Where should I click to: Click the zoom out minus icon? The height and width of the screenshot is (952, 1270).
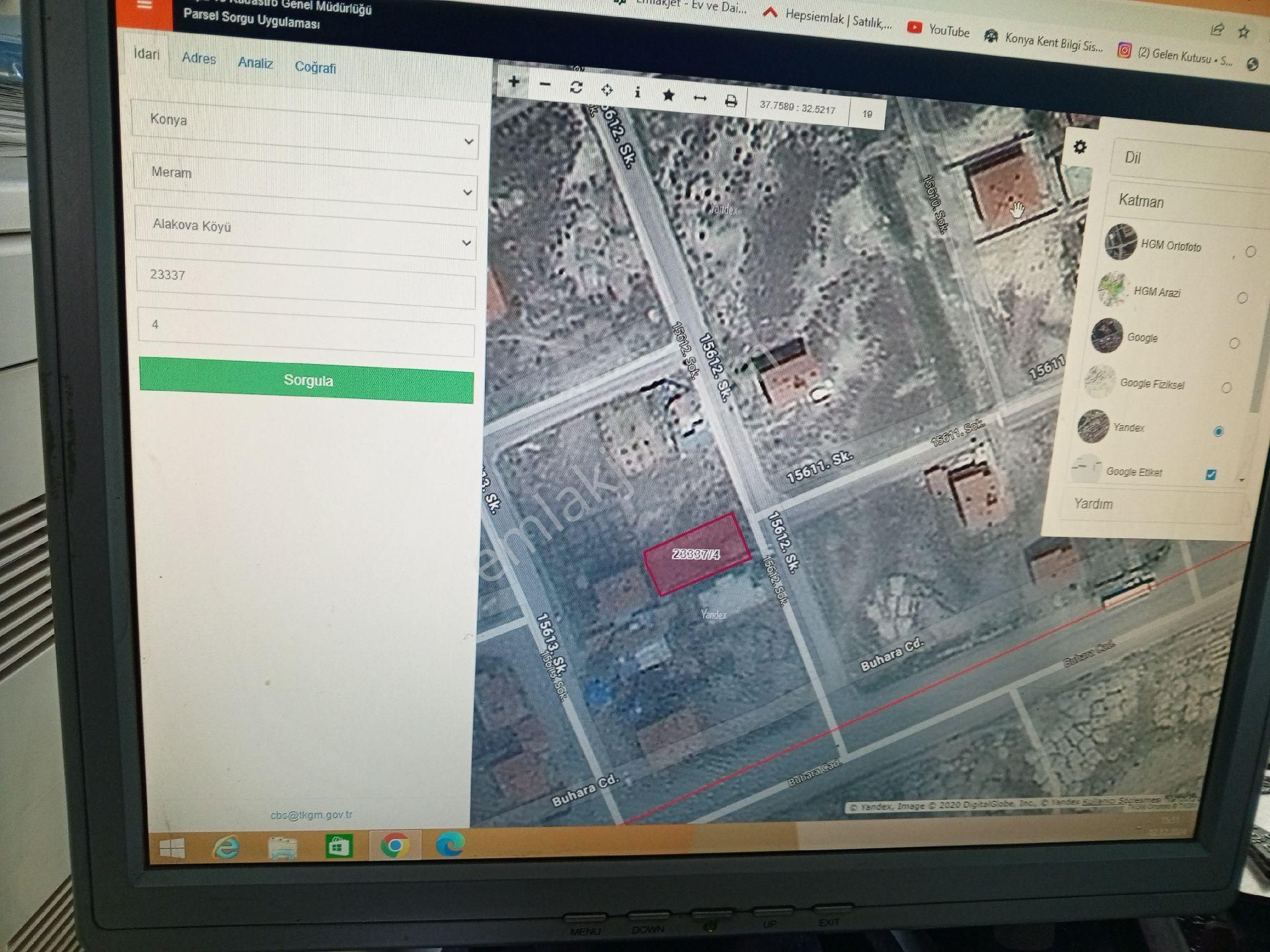click(x=545, y=85)
